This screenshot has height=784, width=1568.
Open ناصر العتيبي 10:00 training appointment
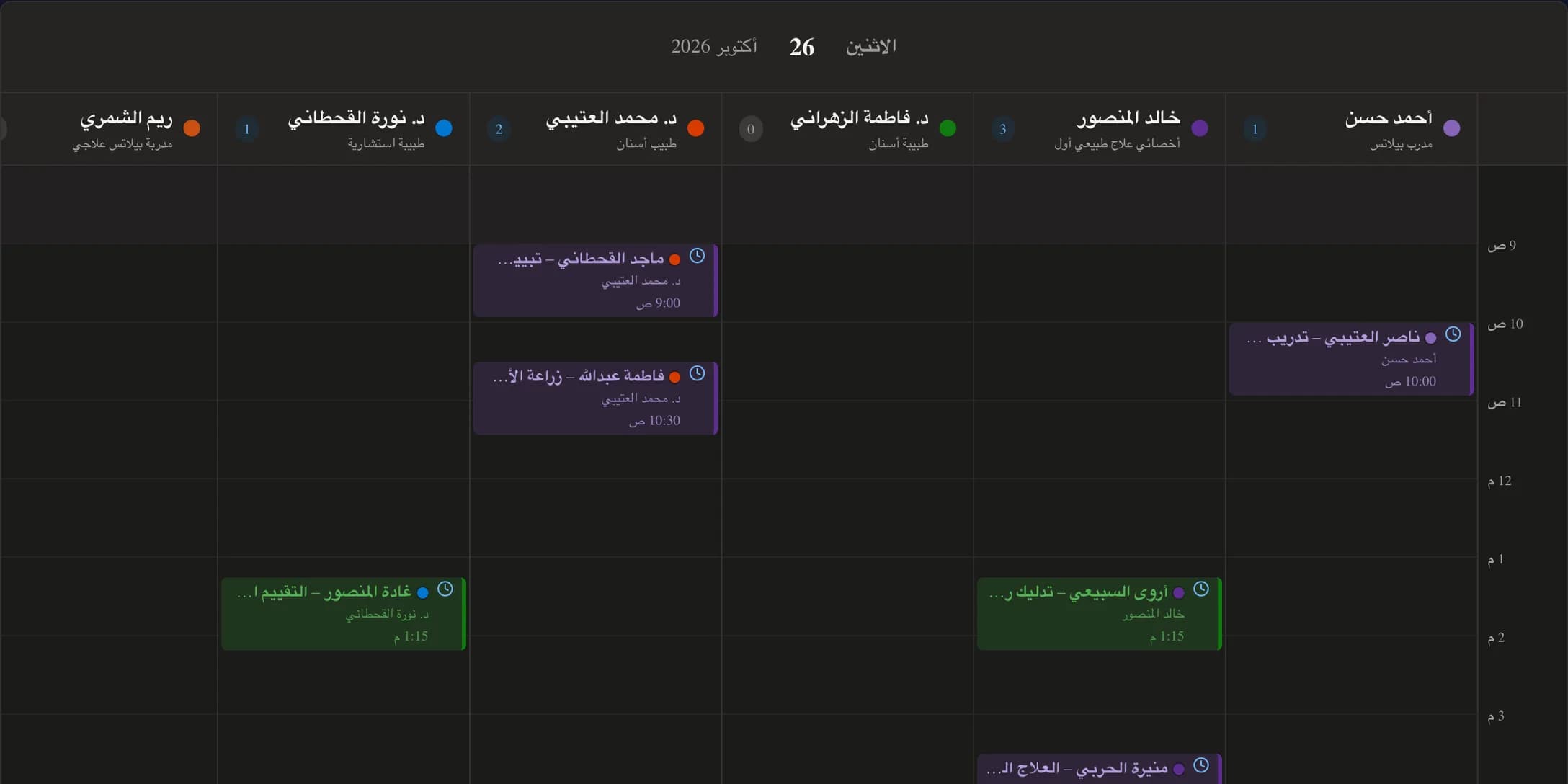(x=1351, y=359)
